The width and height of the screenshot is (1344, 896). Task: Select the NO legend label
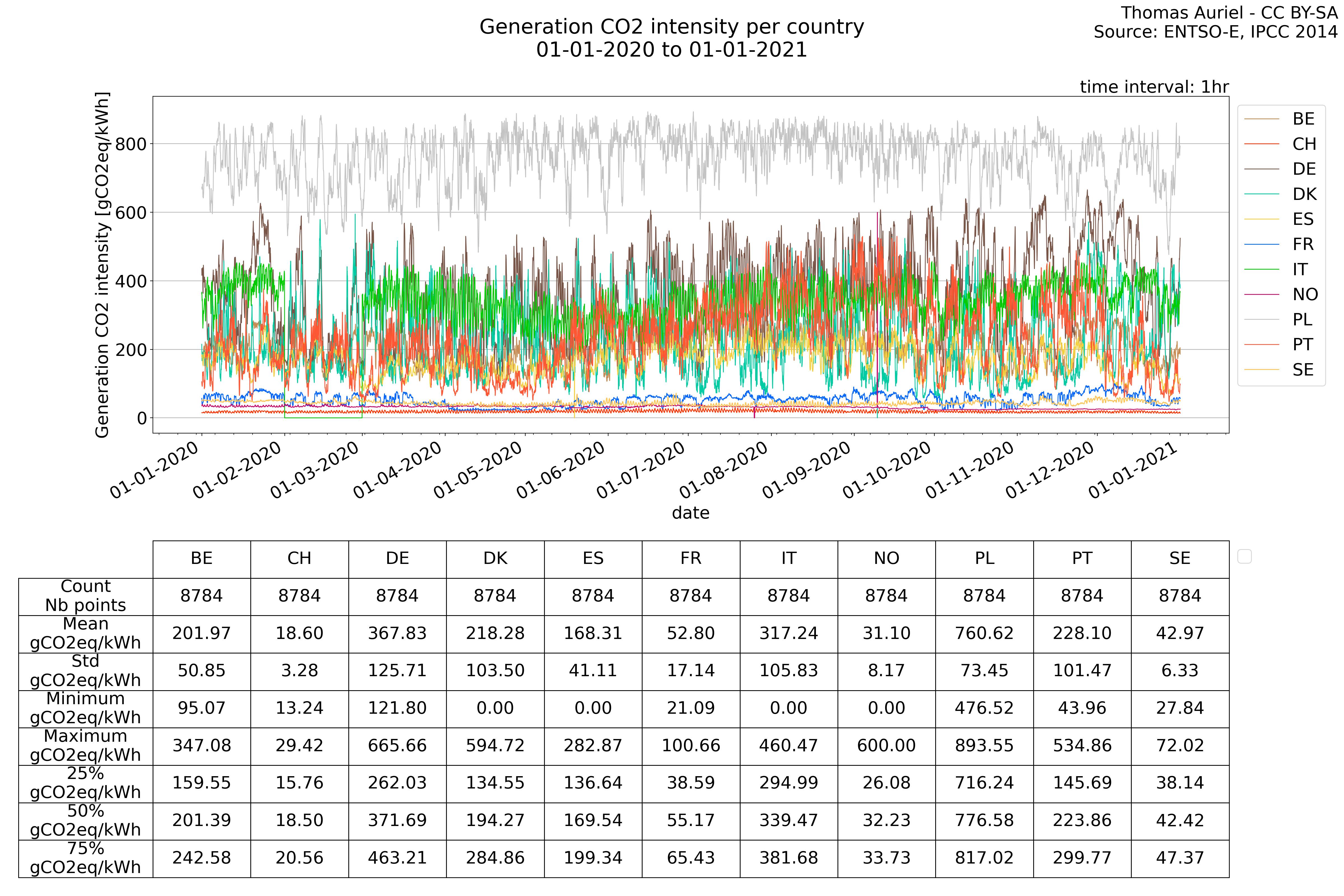pyautogui.click(x=1305, y=295)
